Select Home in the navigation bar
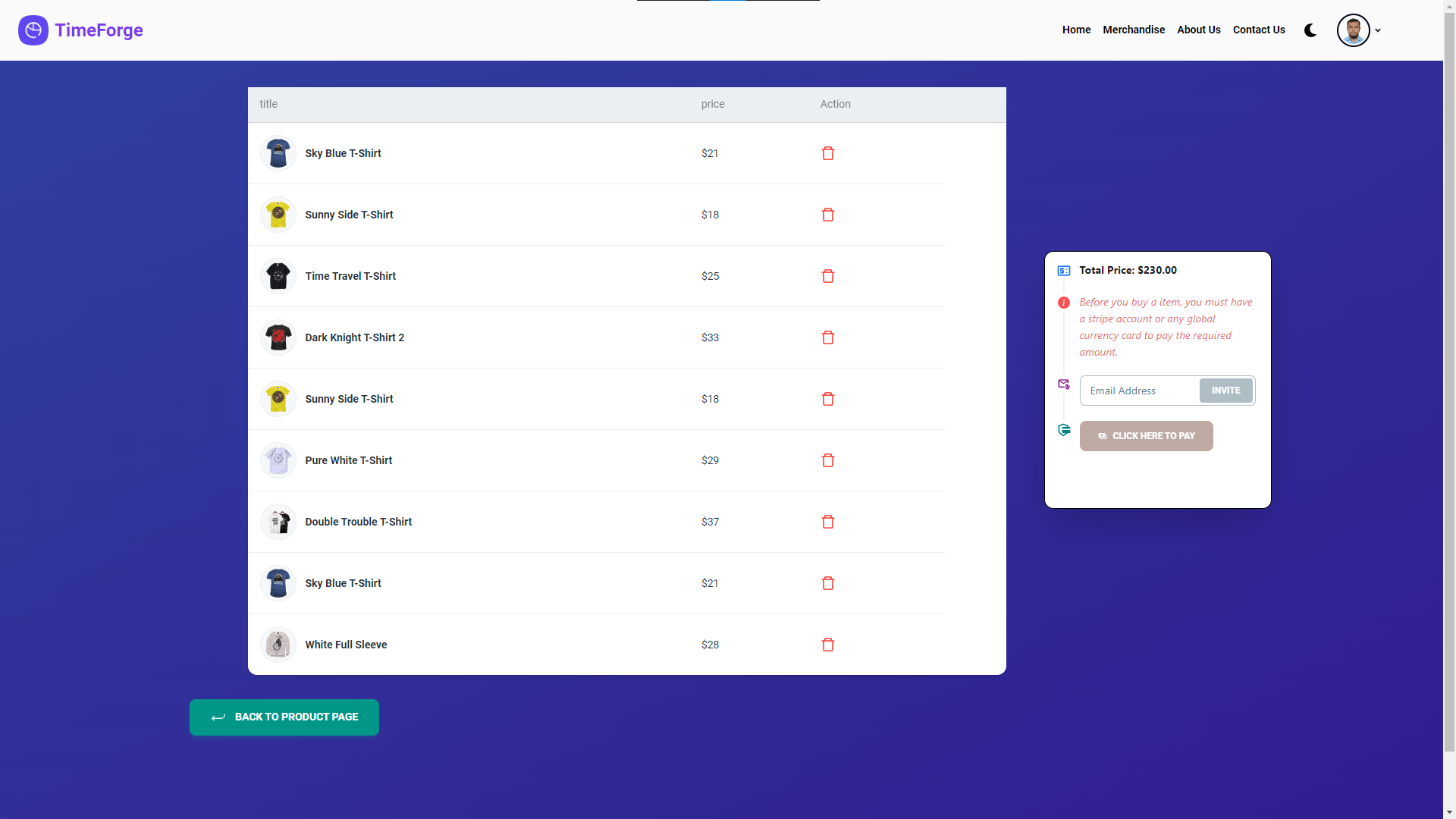The image size is (1456, 819). 1076,30
